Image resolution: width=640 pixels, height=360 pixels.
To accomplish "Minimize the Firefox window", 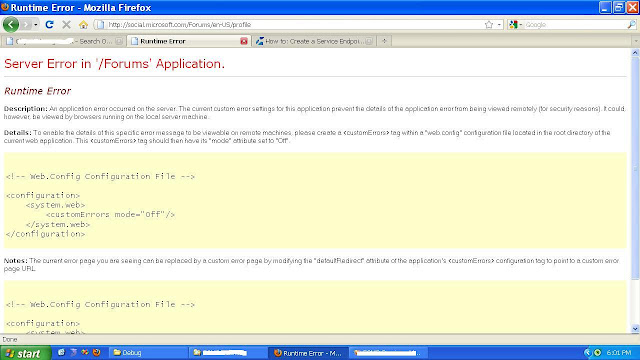I will (605, 7).
